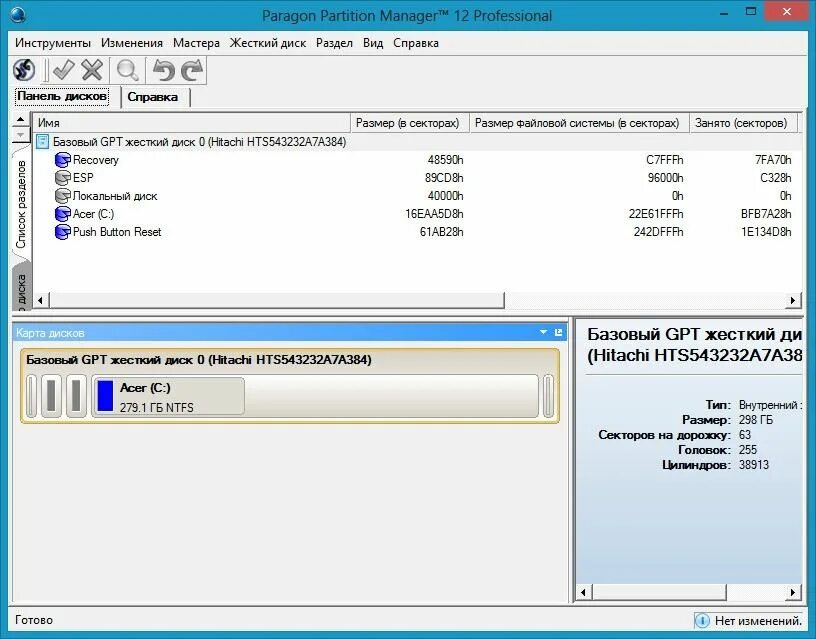Click the 242DFFFh file system size cell
Image resolution: width=816 pixels, height=639 pixels.
click(x=658, y=232)
